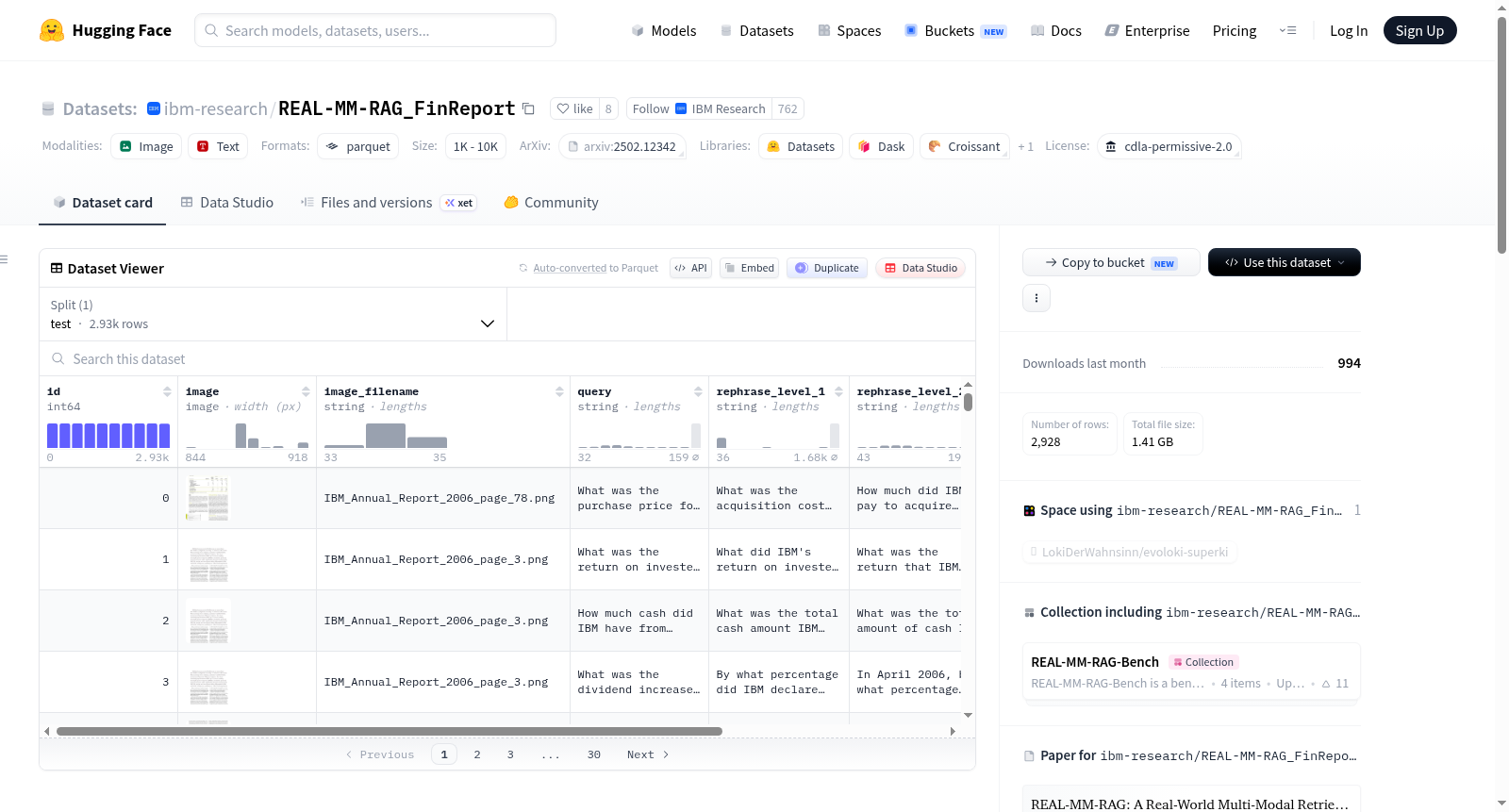
Task: Click the Hugging Face logo
Action: tap(105, 30)
